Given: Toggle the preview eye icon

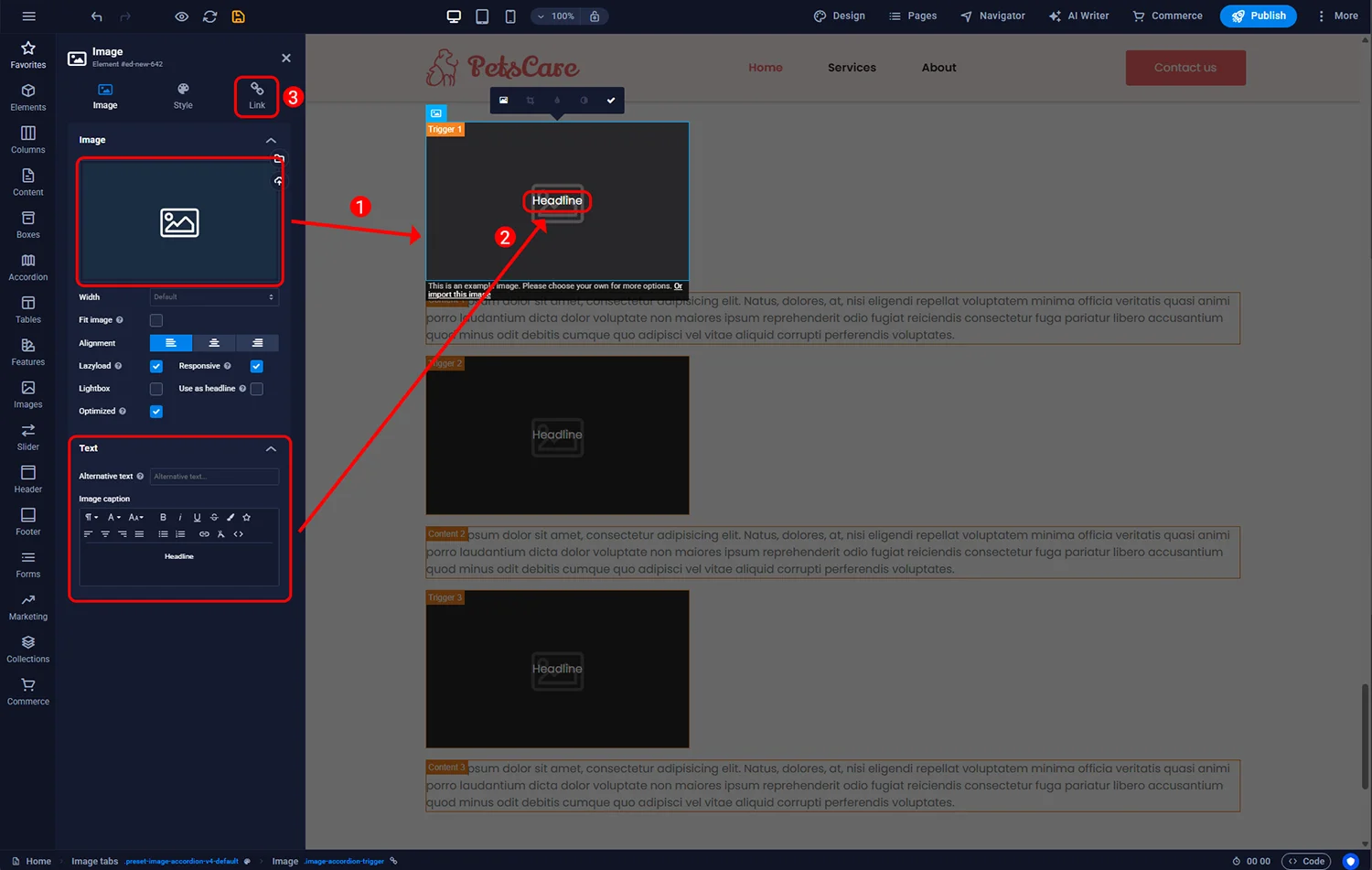Looking at the screenshot, I should pos(181,16).
